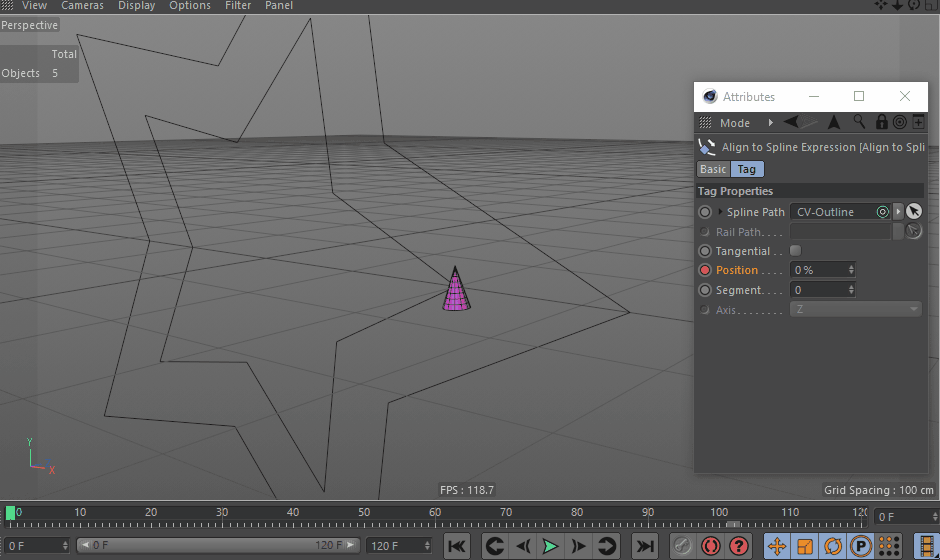Image resolution: width=940 pixels, height=560 pixels.
Task: Click the Spline Path pick object cursor icon
Action: coord(914,211)
